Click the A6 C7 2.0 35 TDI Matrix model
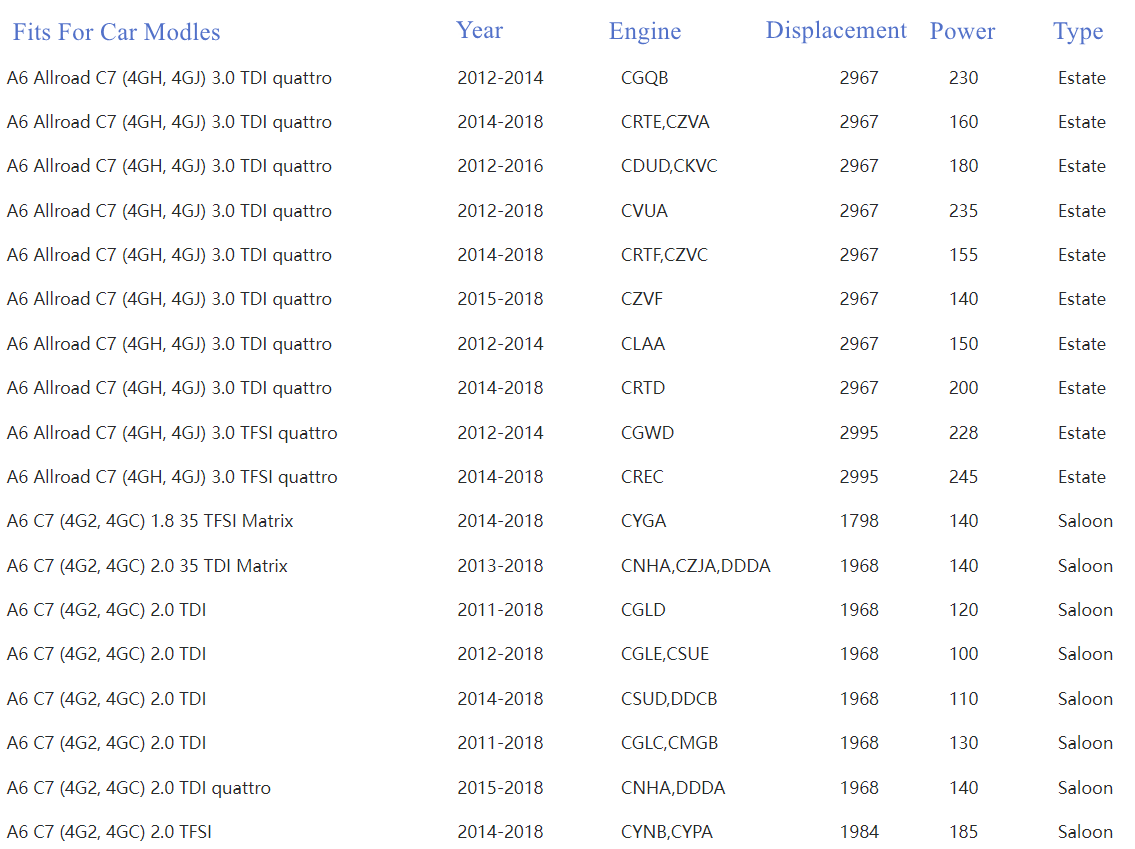 (x=147, y=566)
